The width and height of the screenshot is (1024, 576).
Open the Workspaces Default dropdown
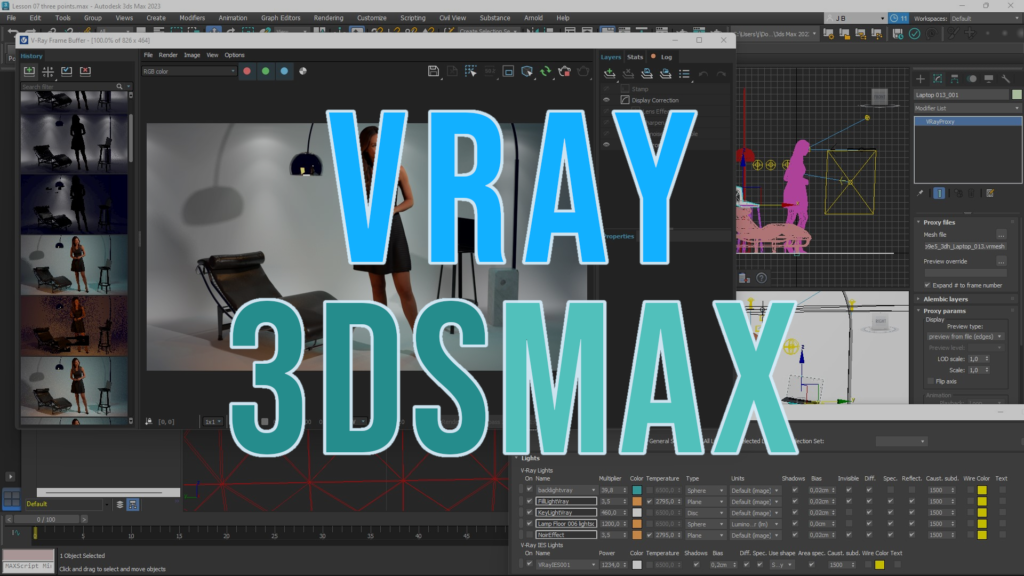click(x=984, y=18)
